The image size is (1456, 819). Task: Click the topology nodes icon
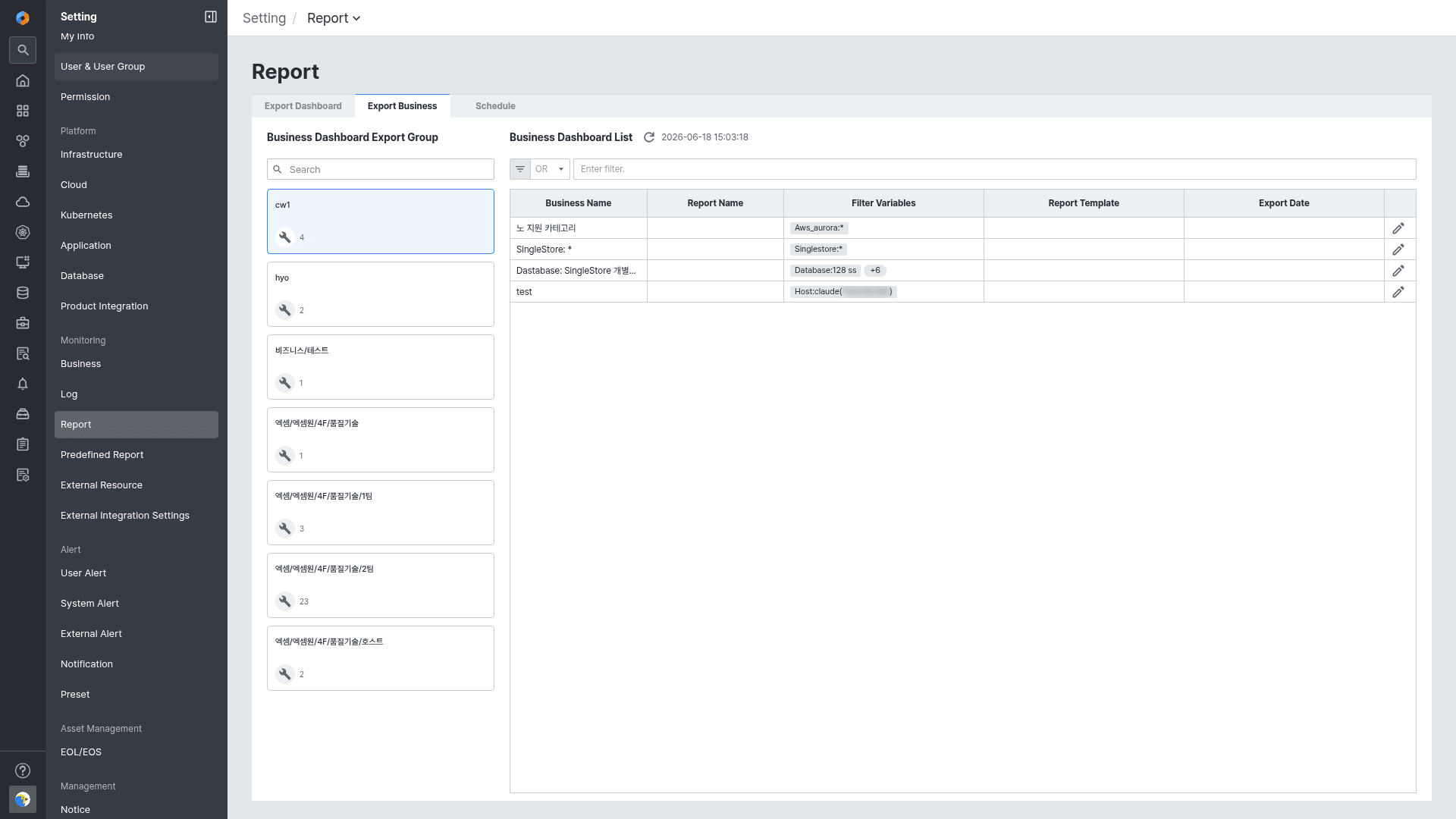pyautogui.click(x=23, y=141)
